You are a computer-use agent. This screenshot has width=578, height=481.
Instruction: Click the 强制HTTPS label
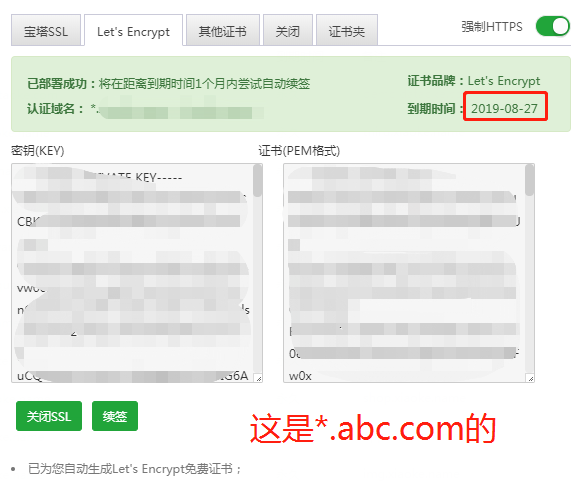492,27
